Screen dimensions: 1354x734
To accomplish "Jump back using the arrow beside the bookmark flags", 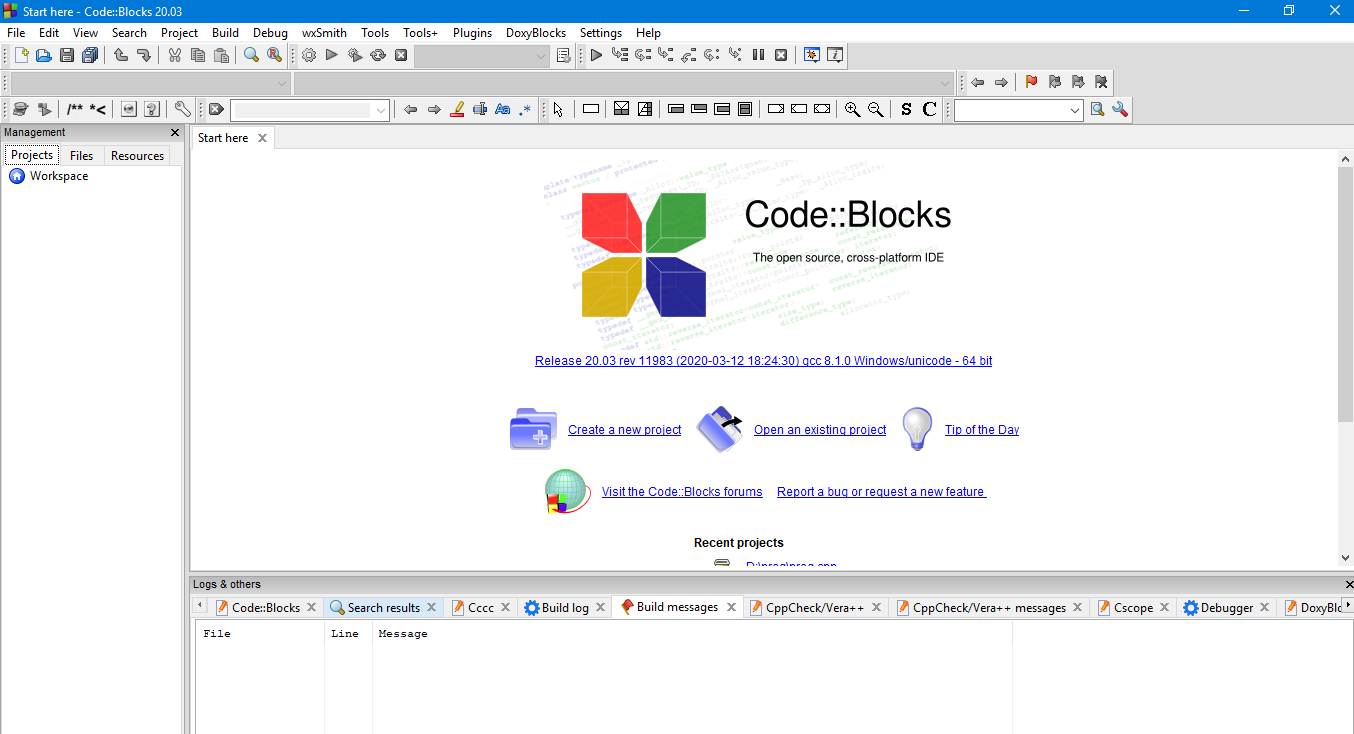I will point(978,82).
